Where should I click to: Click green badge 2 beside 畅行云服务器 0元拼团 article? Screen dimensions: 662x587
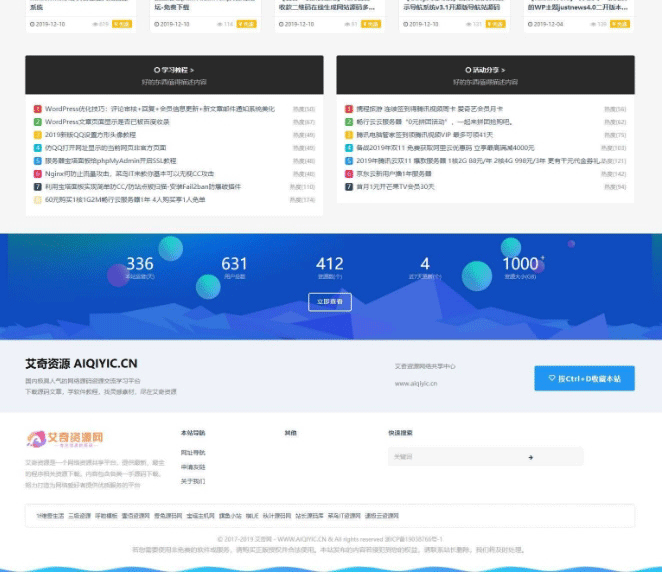[349, 122]
